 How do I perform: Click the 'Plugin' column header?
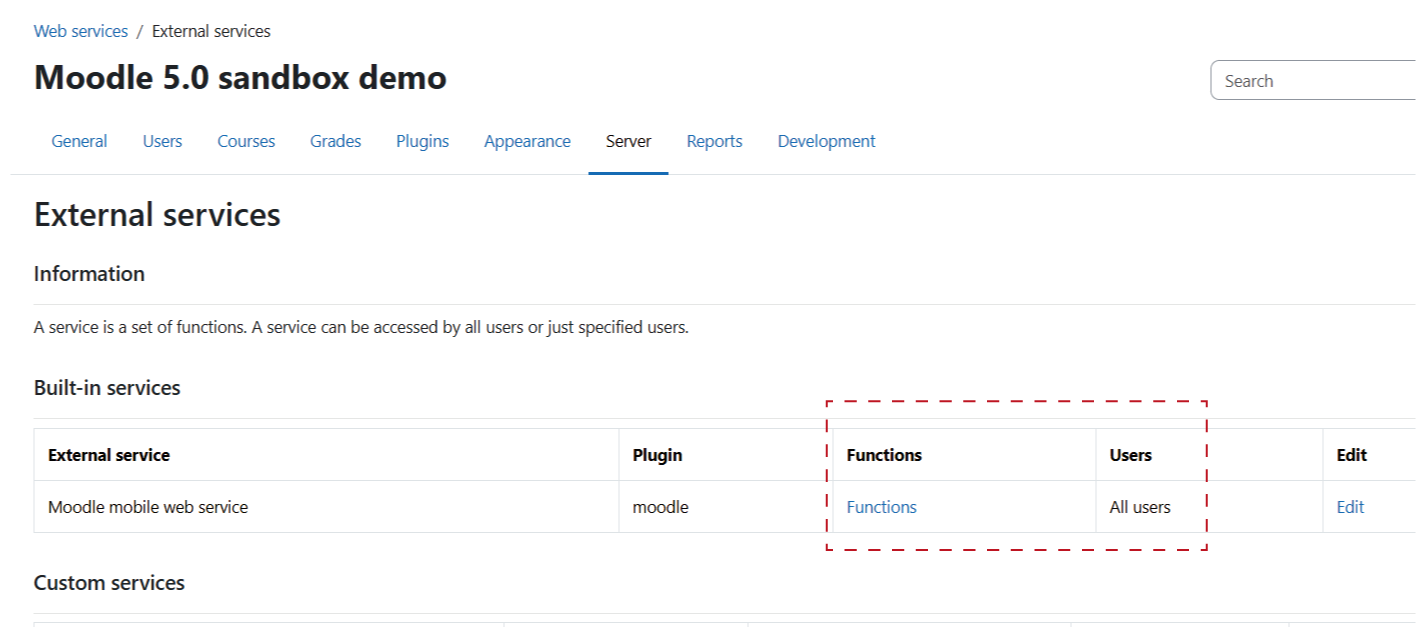(x=657, y=455)
